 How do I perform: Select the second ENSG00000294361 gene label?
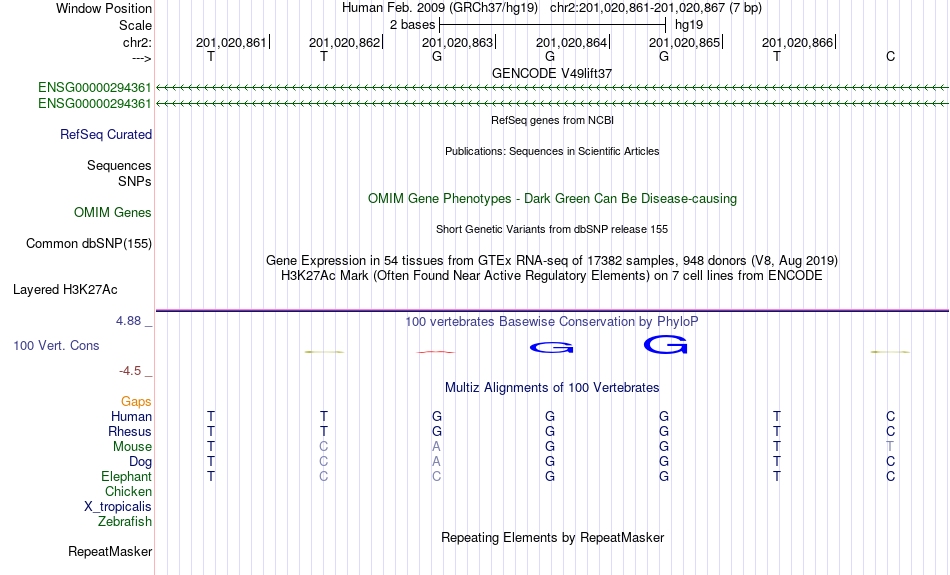(95, 104)
